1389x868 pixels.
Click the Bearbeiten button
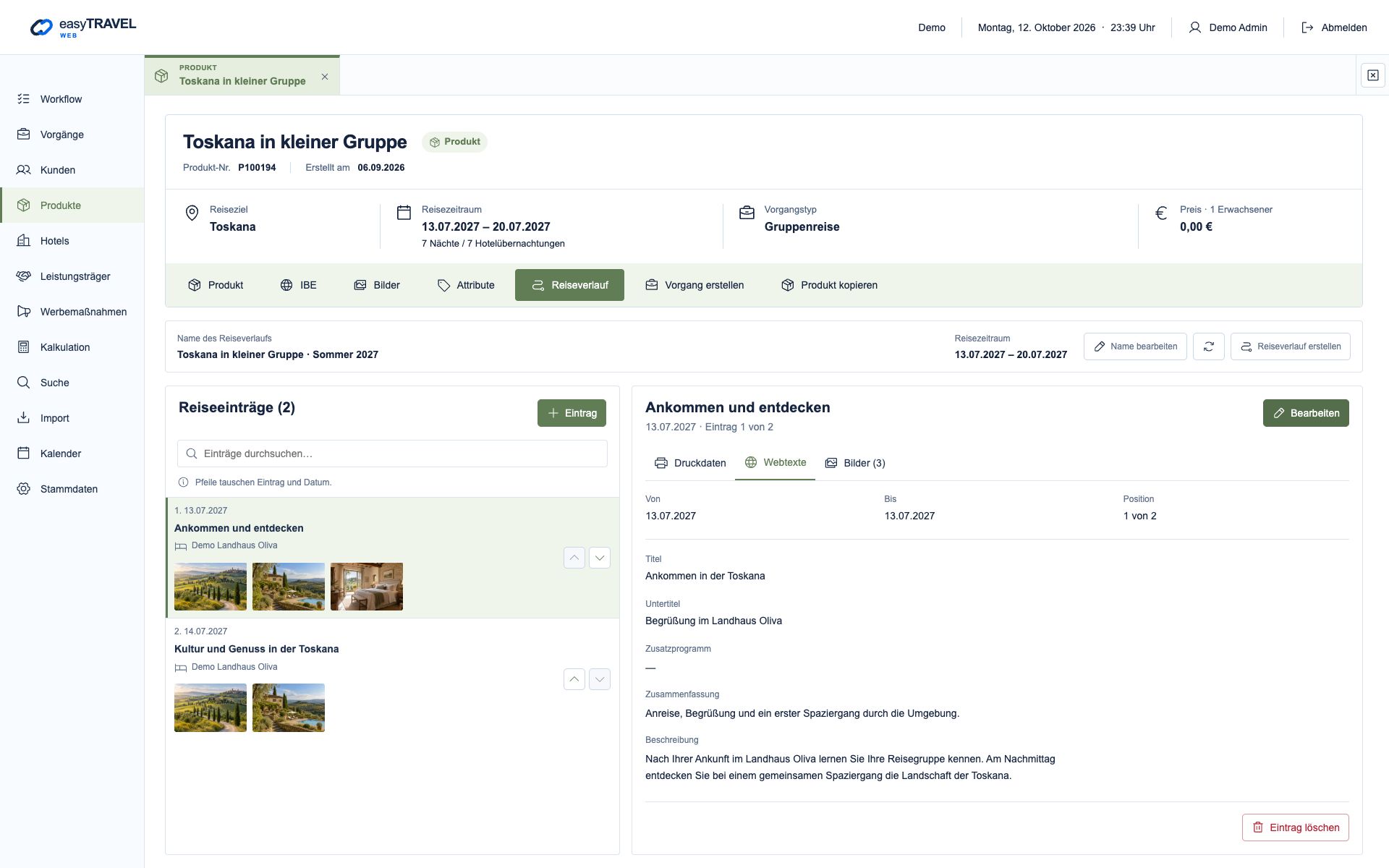[x=1306, y=413]
